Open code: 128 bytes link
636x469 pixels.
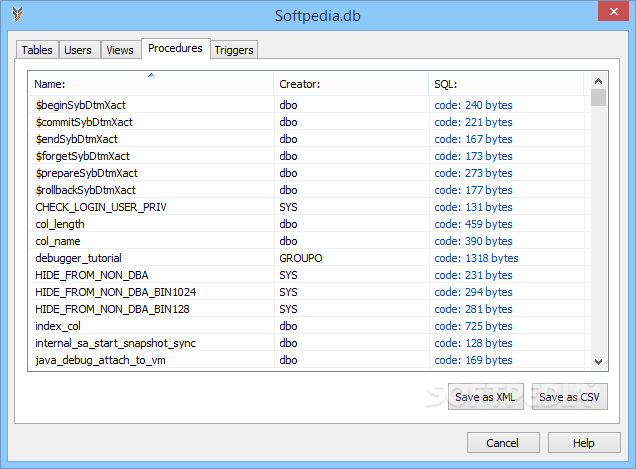pos(473,344)
